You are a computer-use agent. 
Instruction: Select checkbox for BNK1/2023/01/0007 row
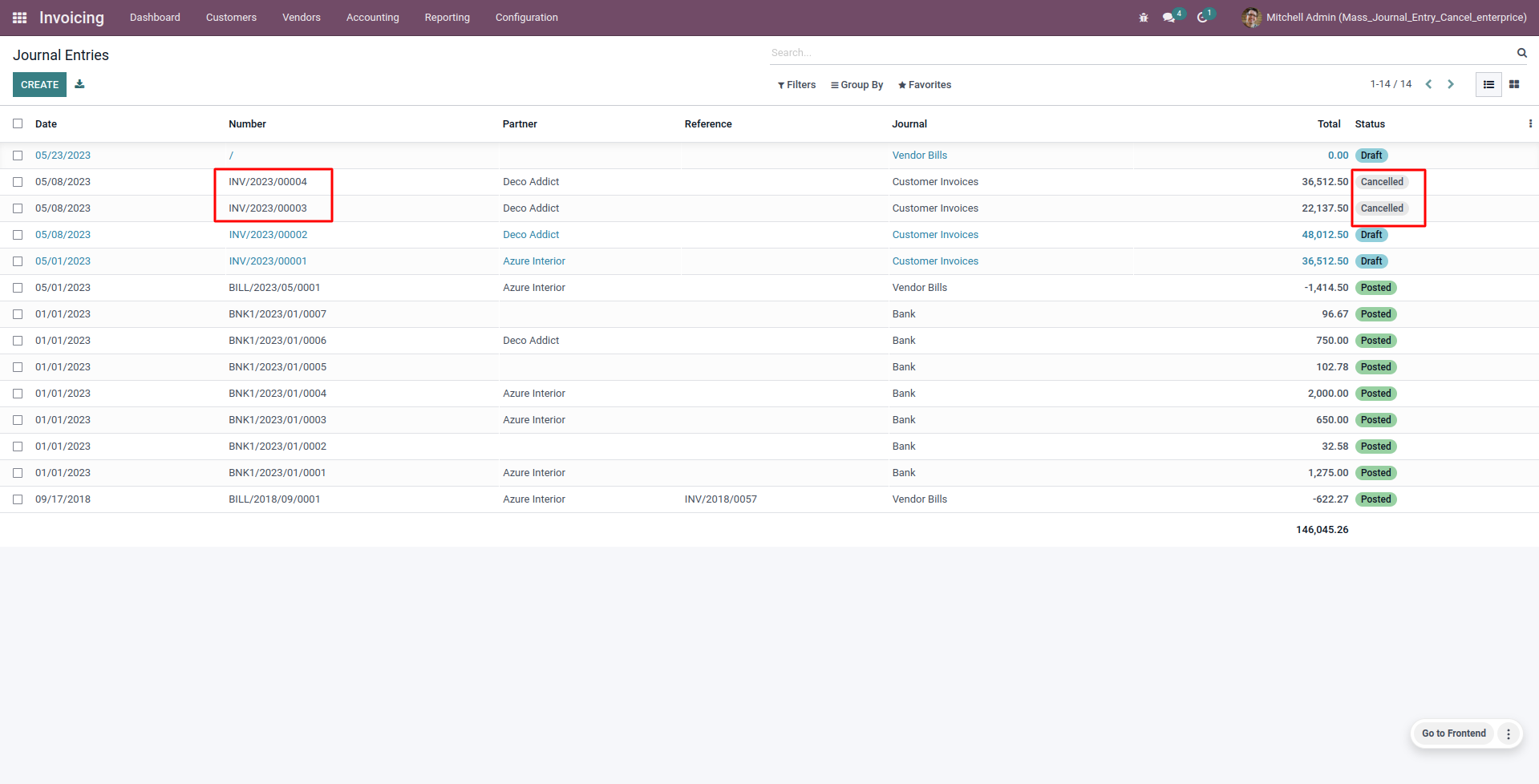(x=18, y=314)
